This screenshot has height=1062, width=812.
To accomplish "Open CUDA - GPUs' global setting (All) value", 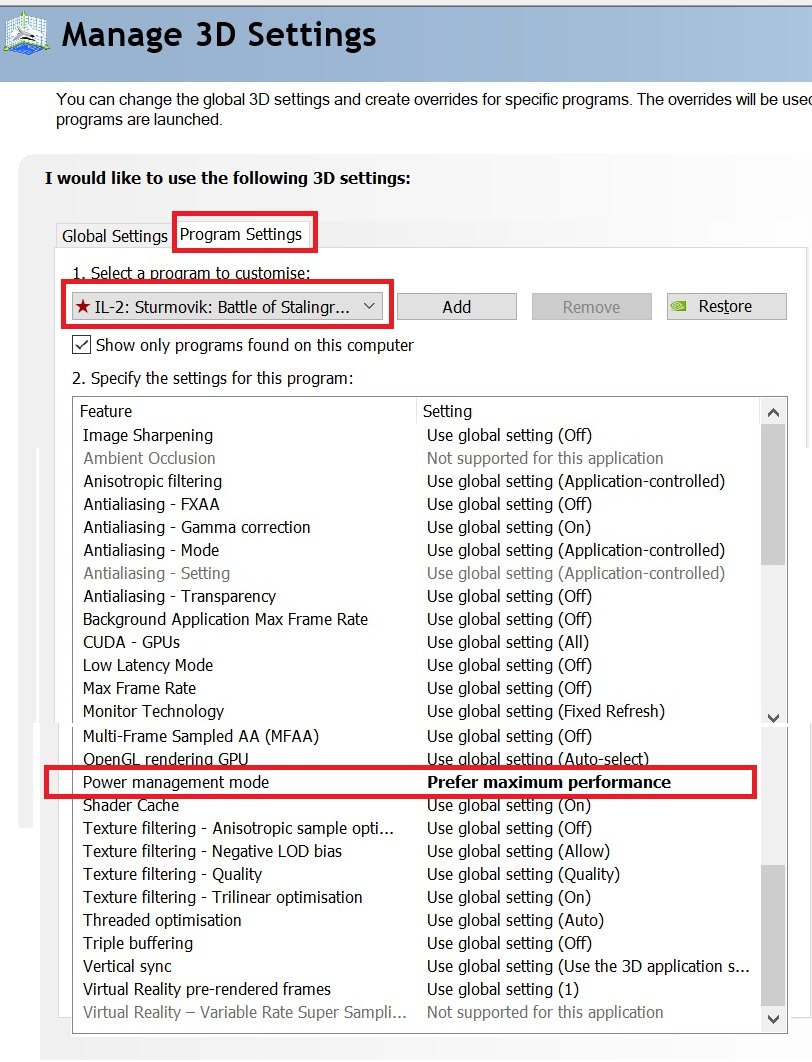I will click(508, 642).
